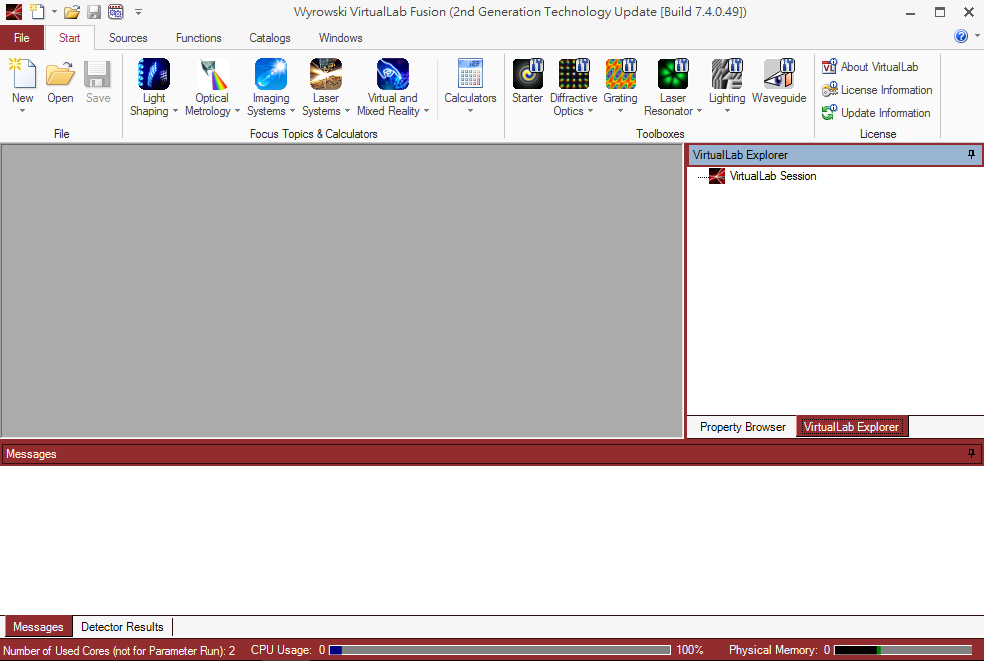Expand the Light Shaping dropdown arrow

[175, 111]
